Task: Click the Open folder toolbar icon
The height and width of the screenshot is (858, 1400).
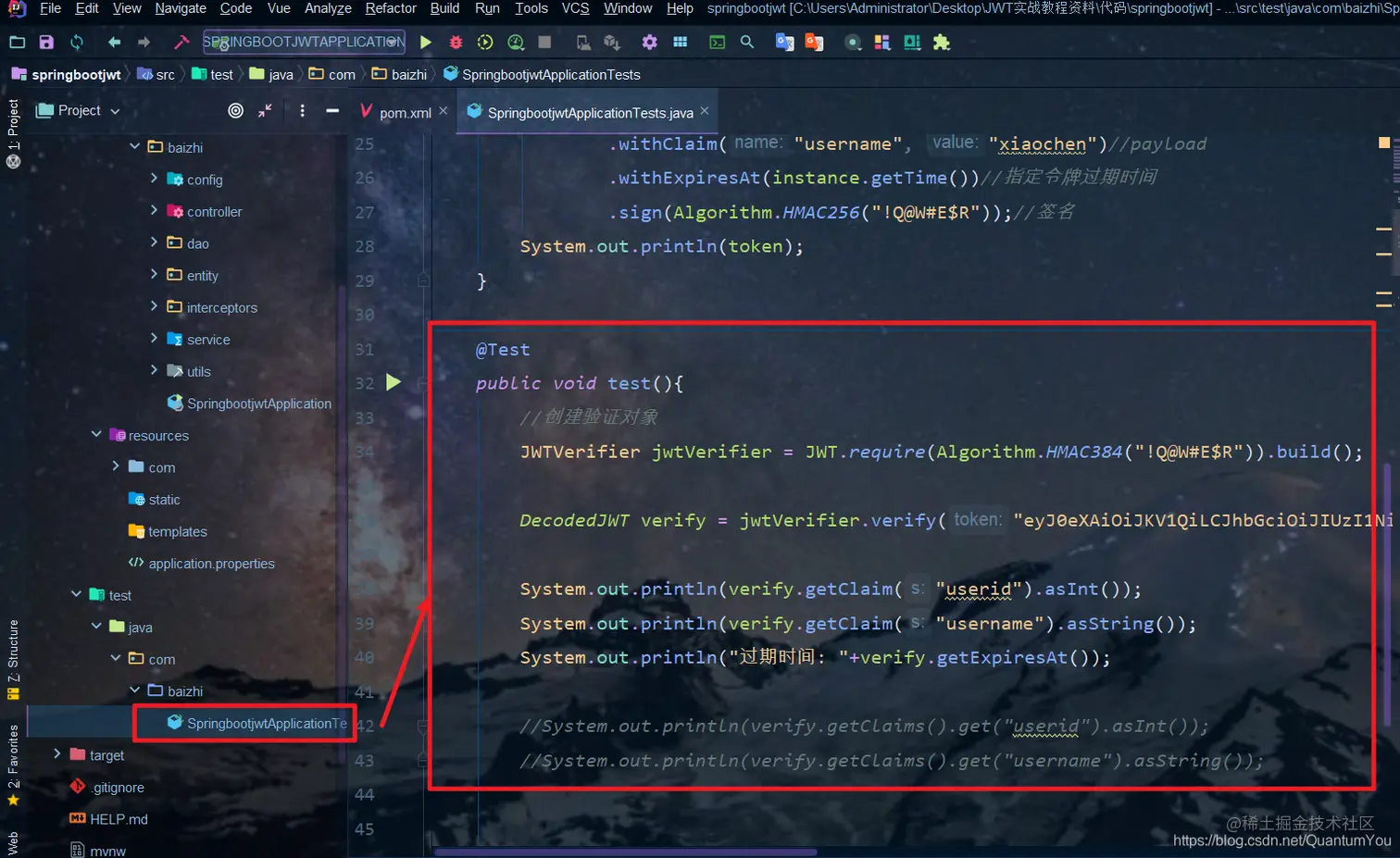Action: [17, 43]
